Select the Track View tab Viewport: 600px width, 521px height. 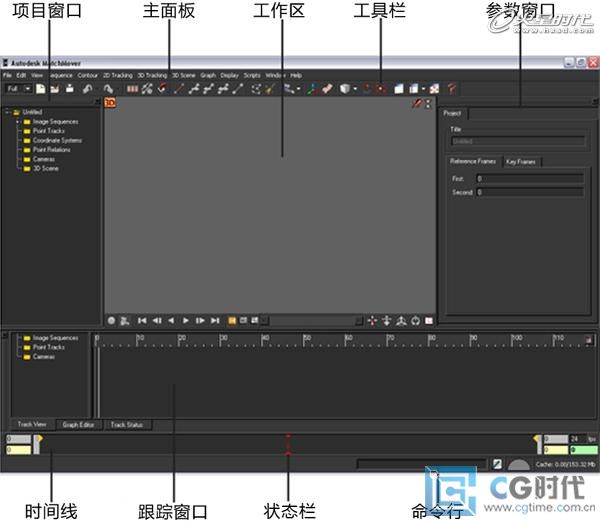point(32,424)
